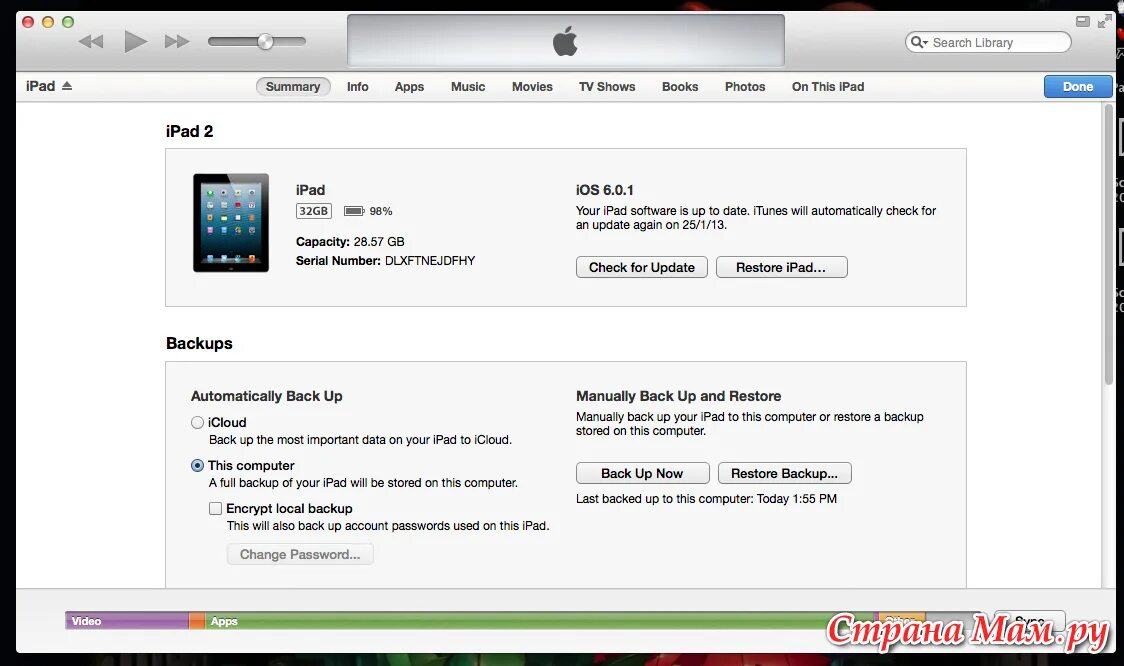1124x666 pixels.
Task: Click the vertical scrollbar thumb
Action: 1108,244
